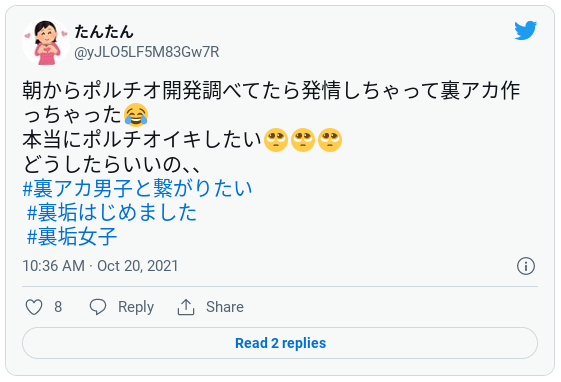Open the #裏垢女子 hashtag
The width and height of the screenshot is (561, 382).
[x=72, y=236]
